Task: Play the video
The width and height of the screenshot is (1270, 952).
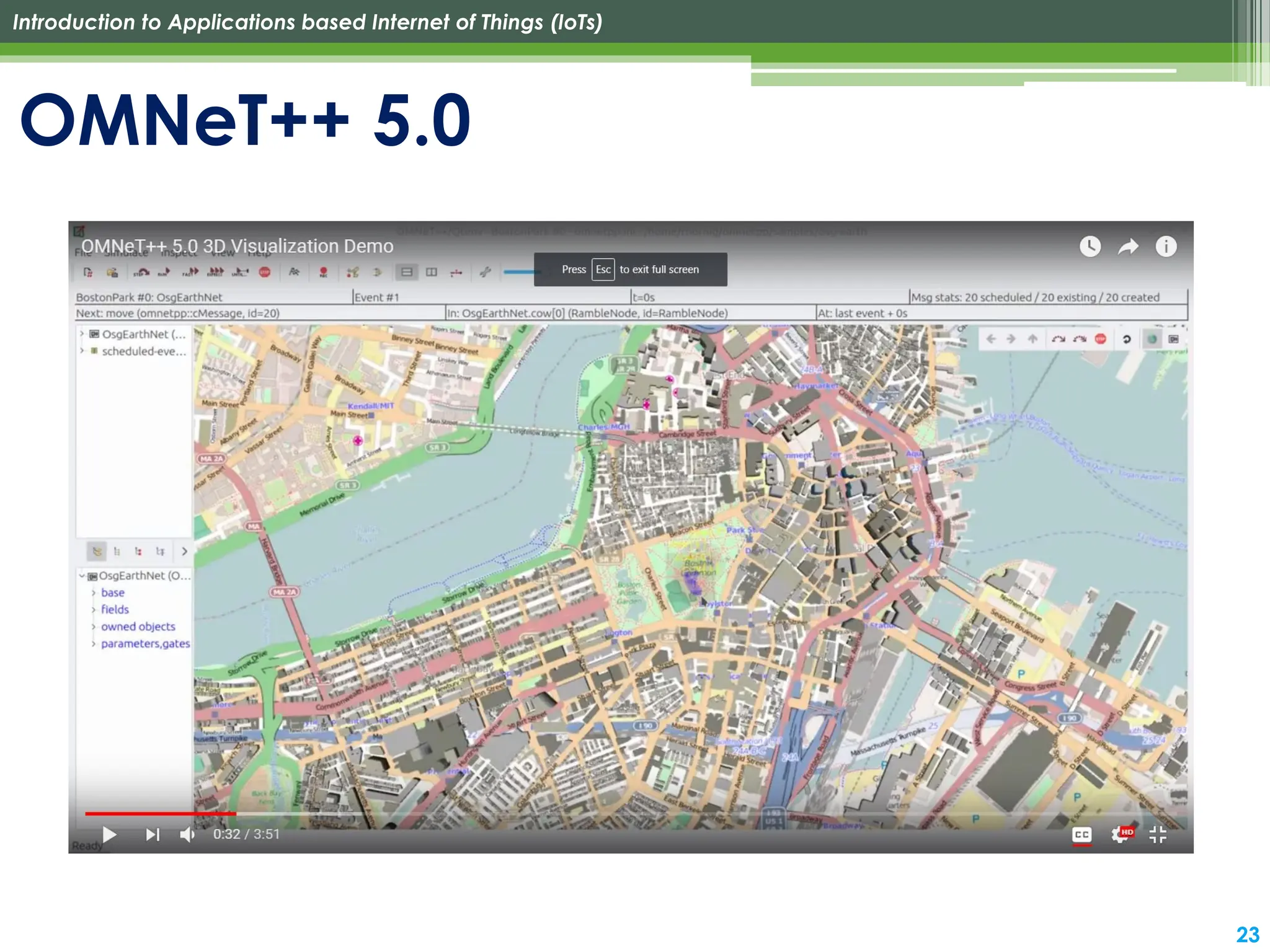Action: click(x=110, y=835)
